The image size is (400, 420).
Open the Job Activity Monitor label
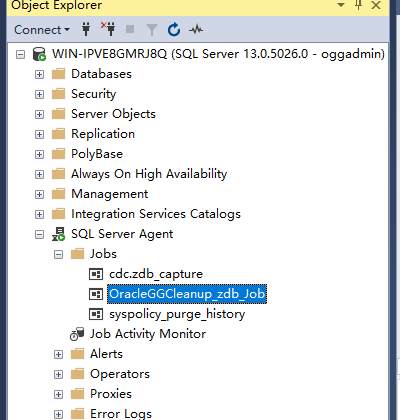pos(148,334)
